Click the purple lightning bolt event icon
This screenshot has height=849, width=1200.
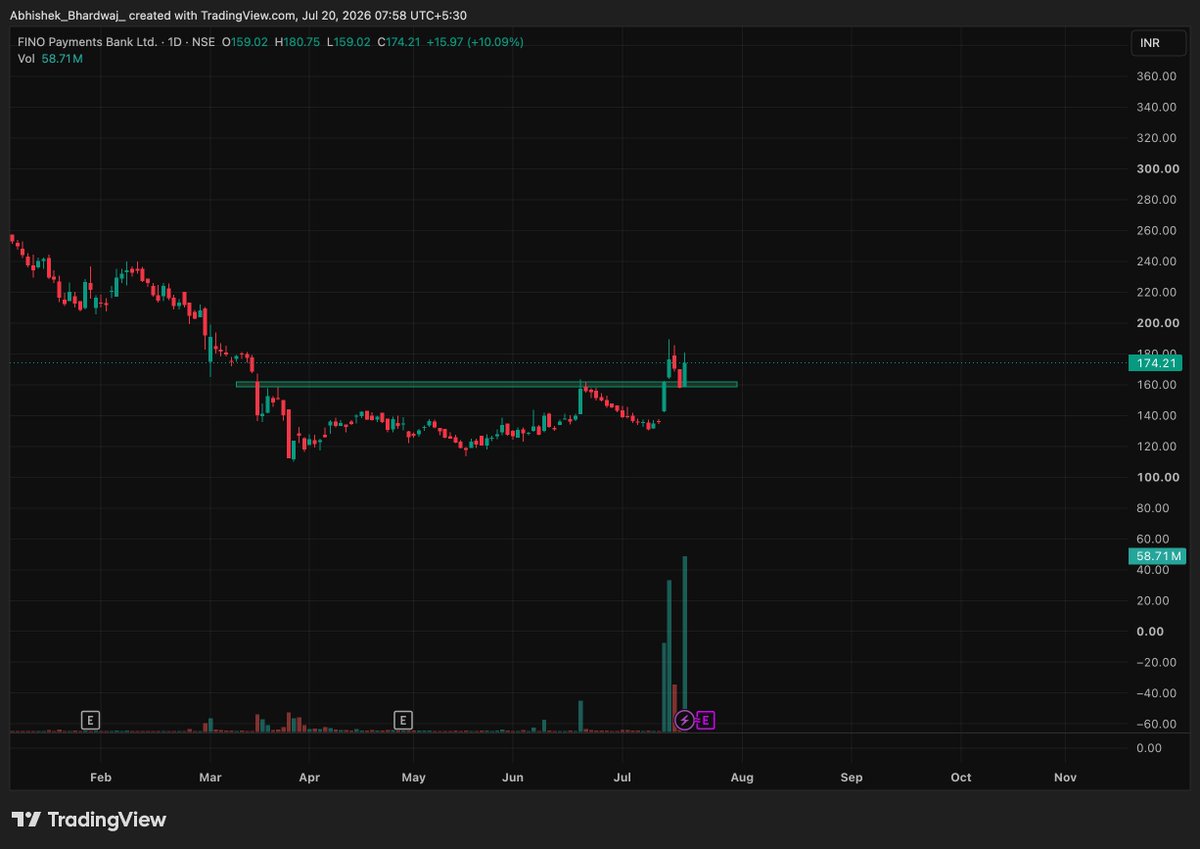[x=684, y=719]
